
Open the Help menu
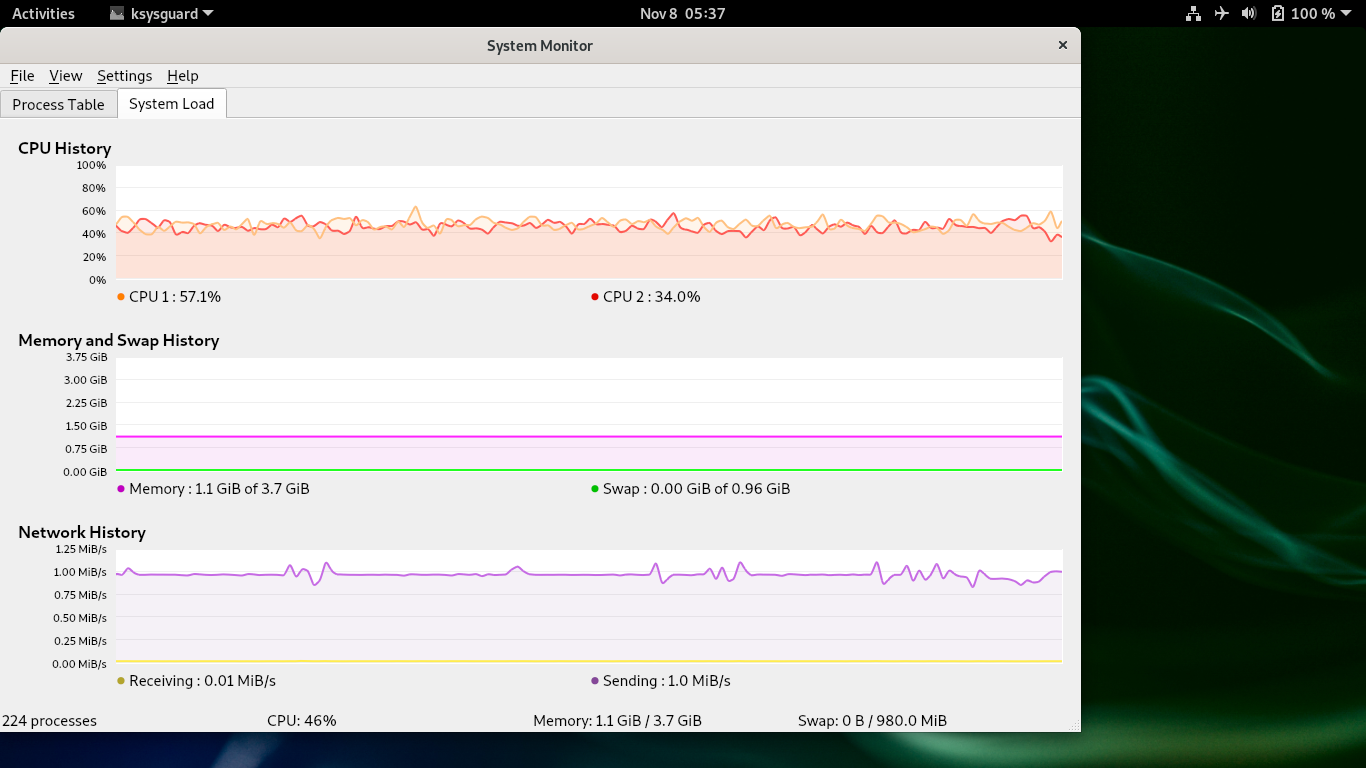coord(182,76)
